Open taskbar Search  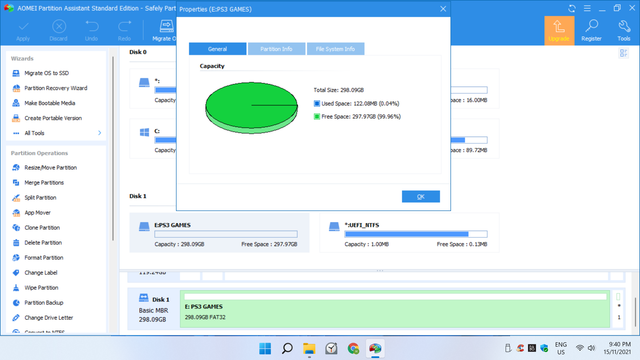pos(287,349)
